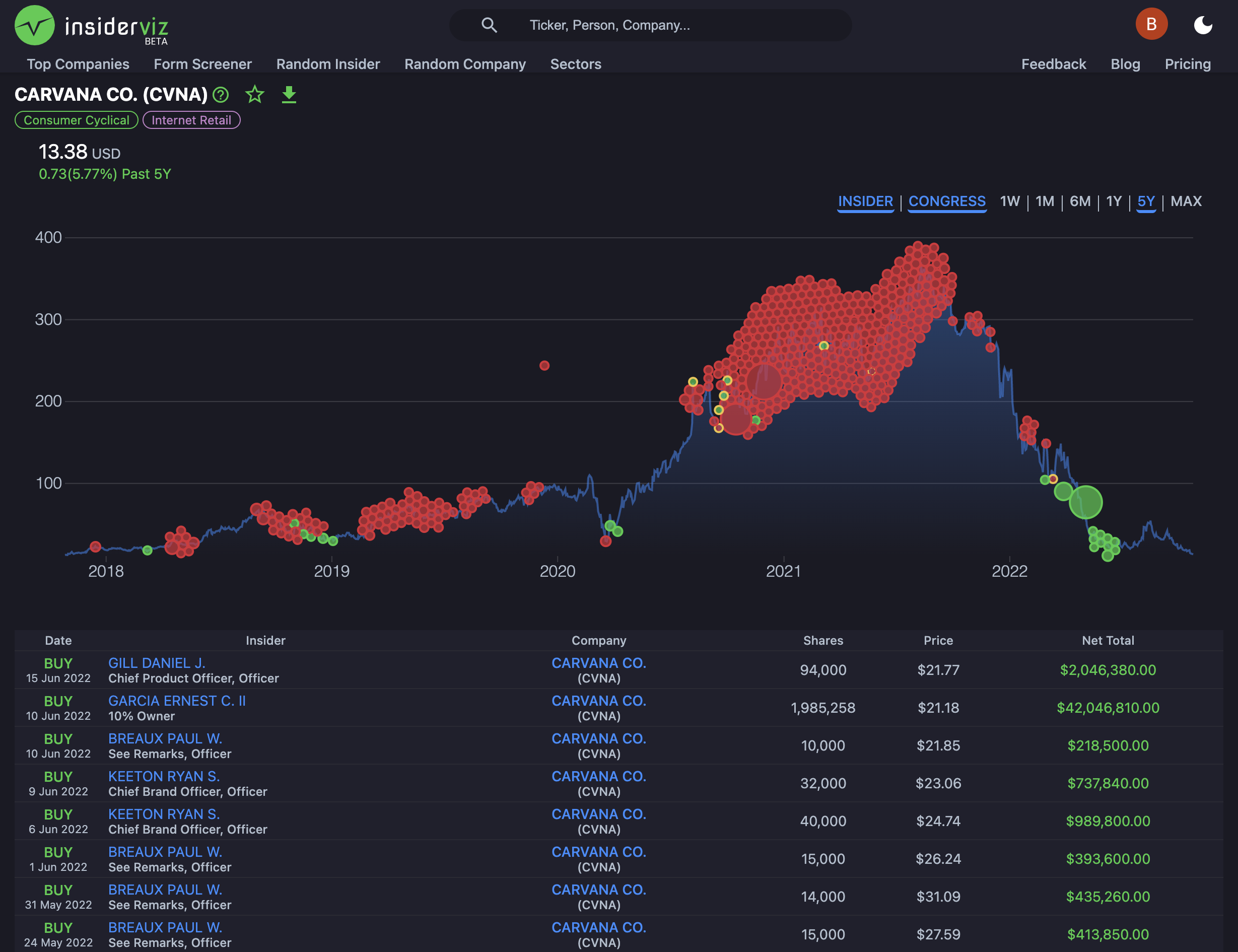1238x952 pixels.
Task: Click the 0.73(5.77%) Past 5Y change text
Action: tap(105, 174)
